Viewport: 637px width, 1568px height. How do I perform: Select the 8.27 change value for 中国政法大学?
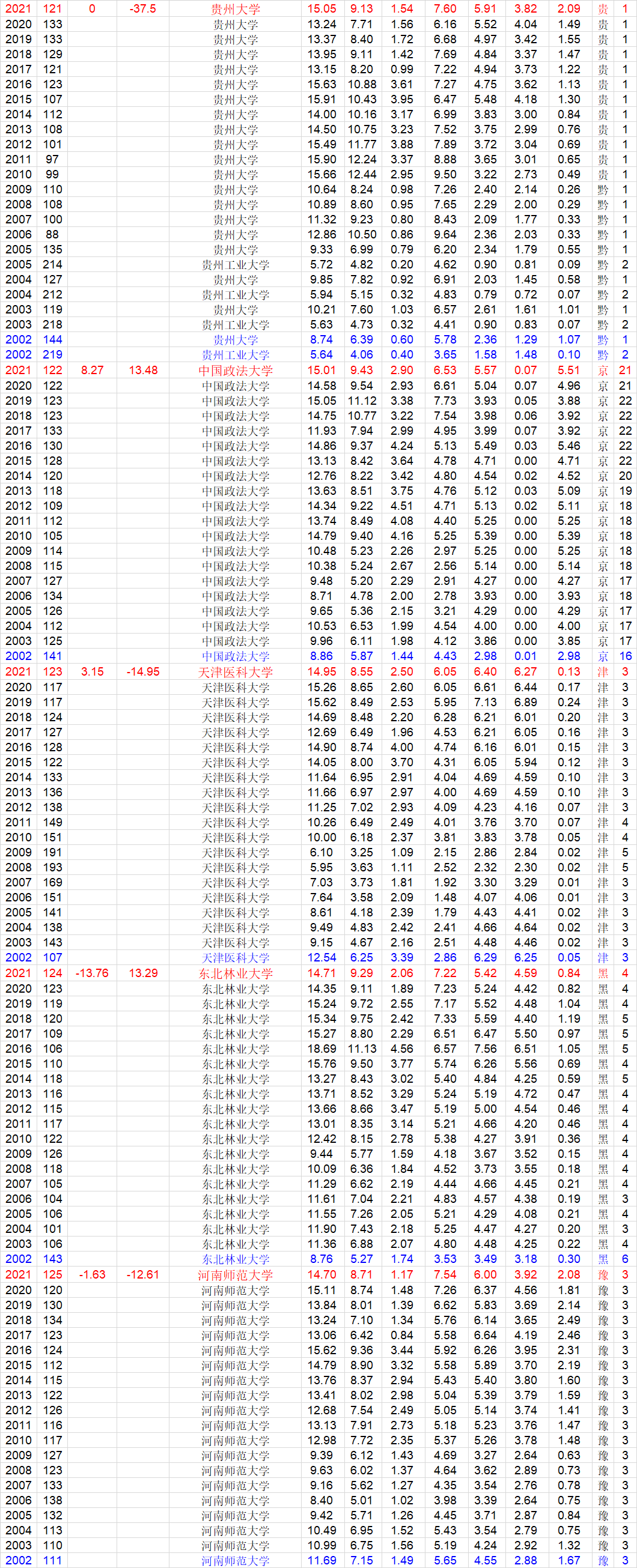tap(92, 370)
